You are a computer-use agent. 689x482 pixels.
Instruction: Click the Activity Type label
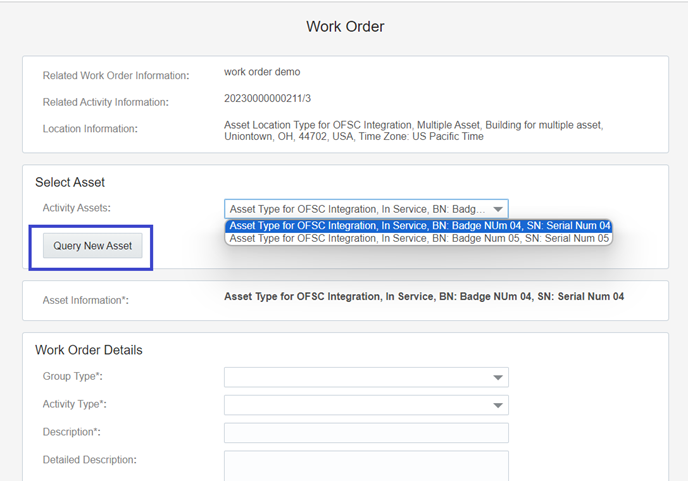pos(74,404)
